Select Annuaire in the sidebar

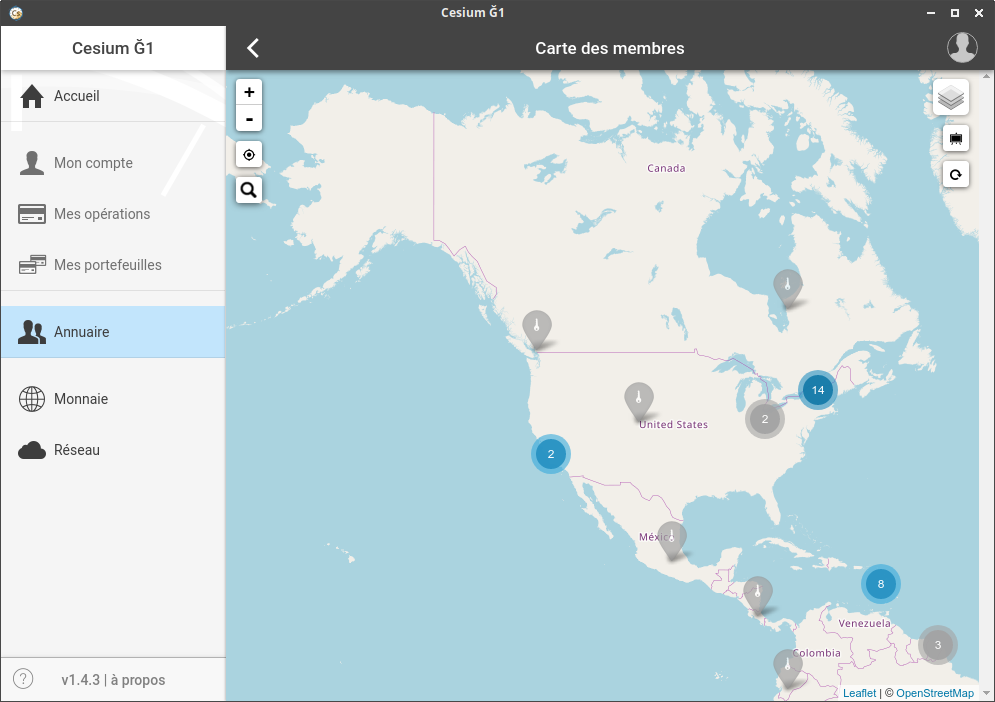(113, 332)
